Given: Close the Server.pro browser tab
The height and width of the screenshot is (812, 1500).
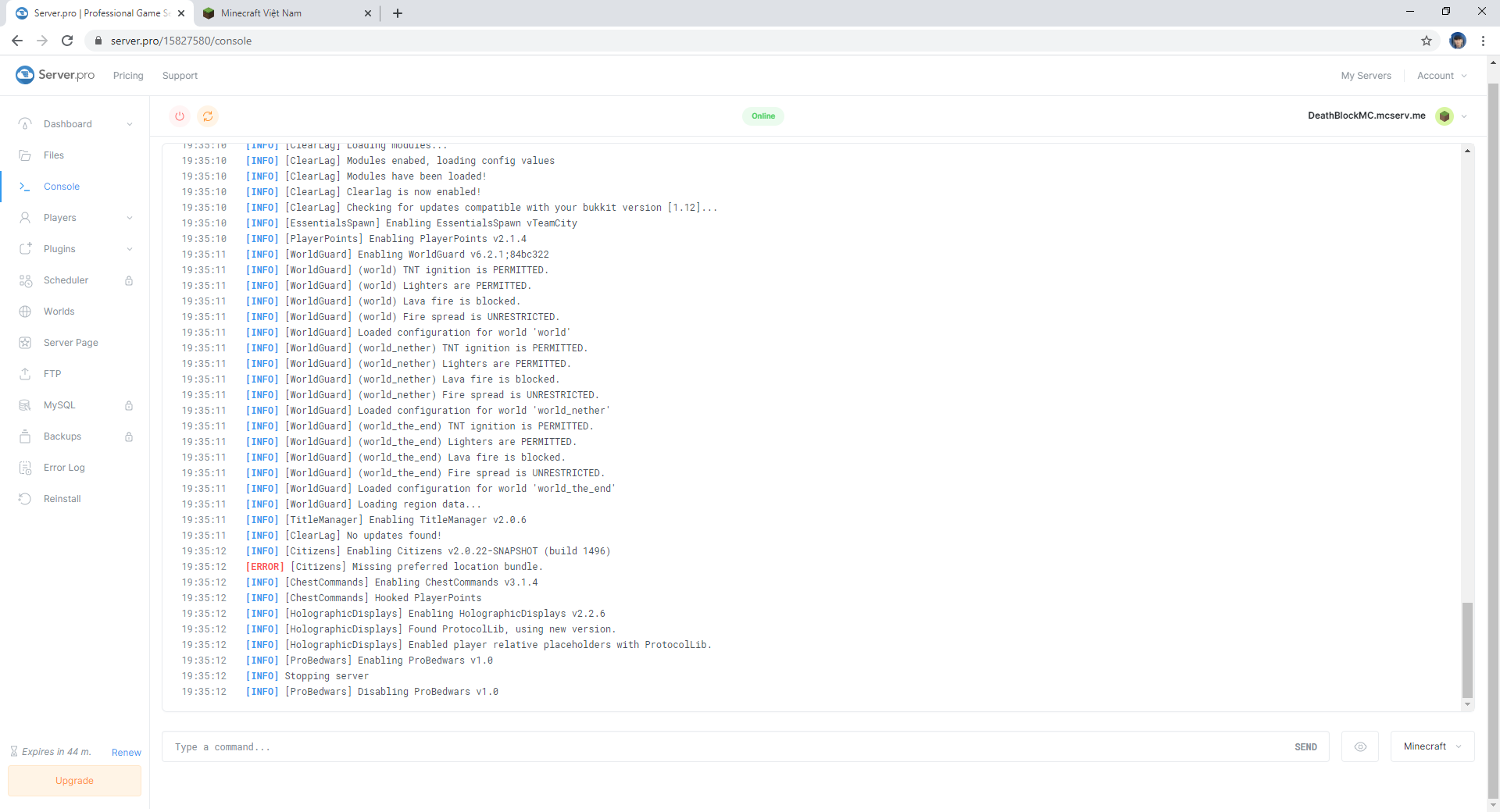Looking at the screenshot, I should tap(181, 13).
